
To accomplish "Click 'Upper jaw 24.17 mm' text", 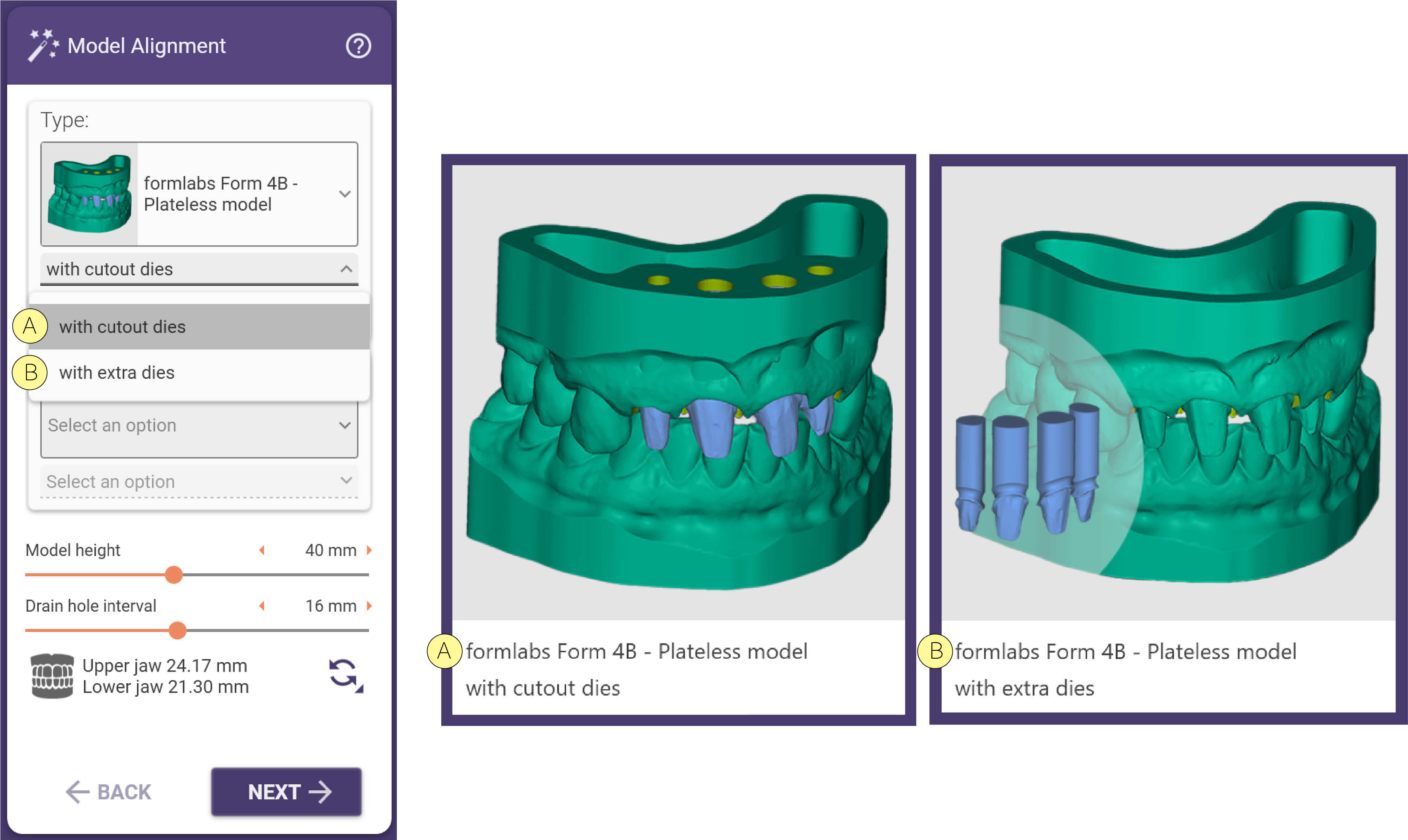I will (165, 666).
